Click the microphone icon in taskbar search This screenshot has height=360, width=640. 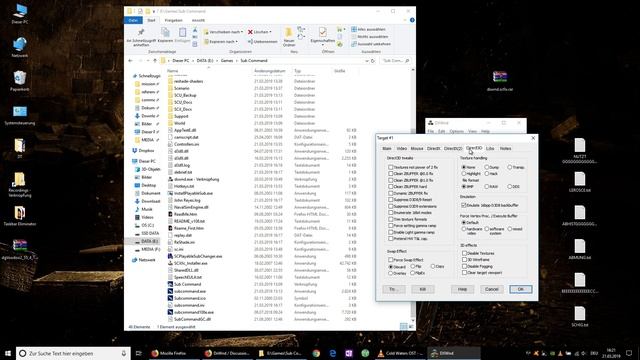124,353
